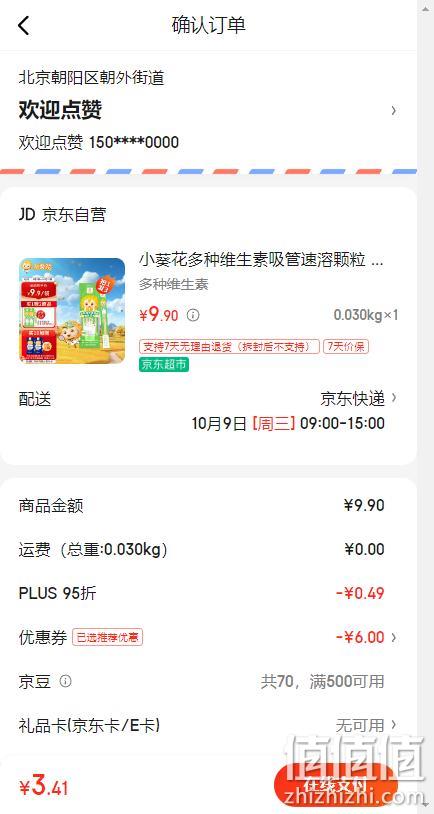Image resolution: width=434 pixels, height=814 pixels.
Task: Open the 小葵花多种维生素 product title
Action: tap(261, 260)
